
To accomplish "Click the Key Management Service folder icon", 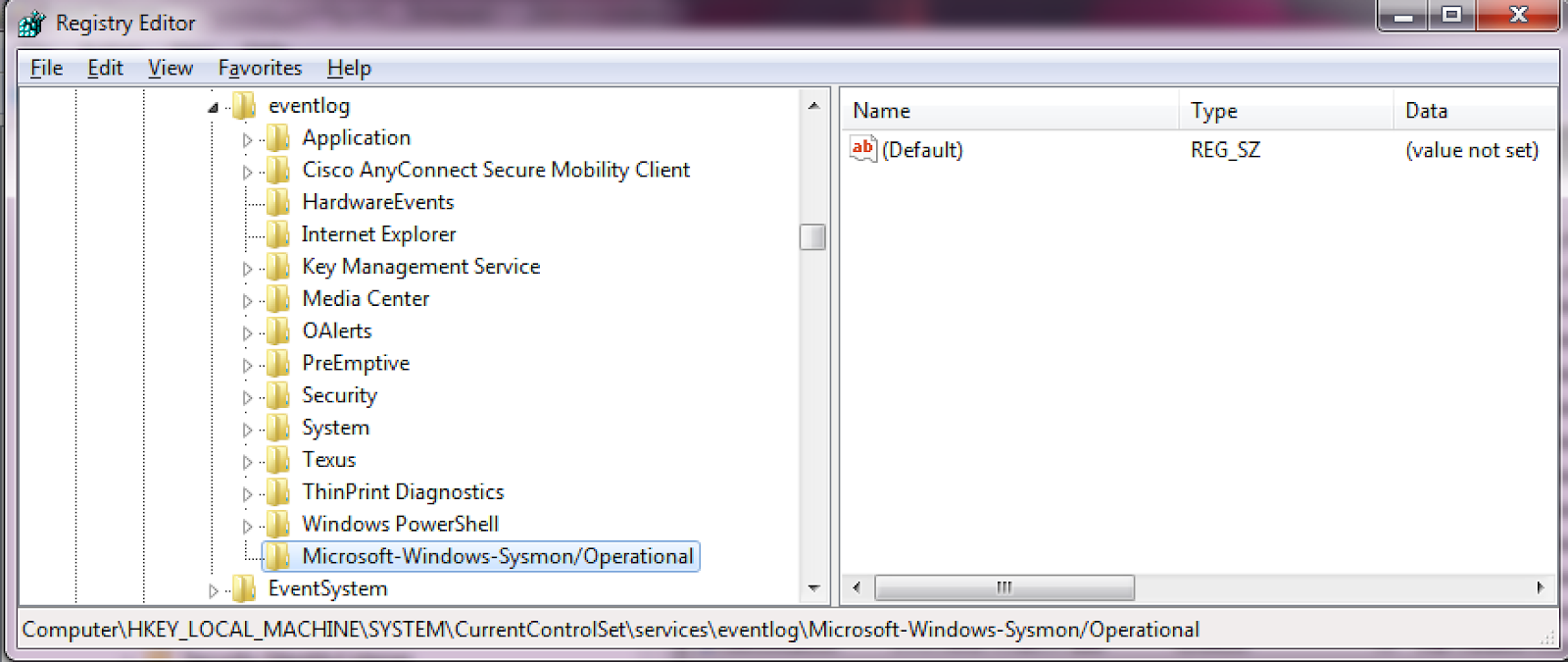I will pos(278,266).
